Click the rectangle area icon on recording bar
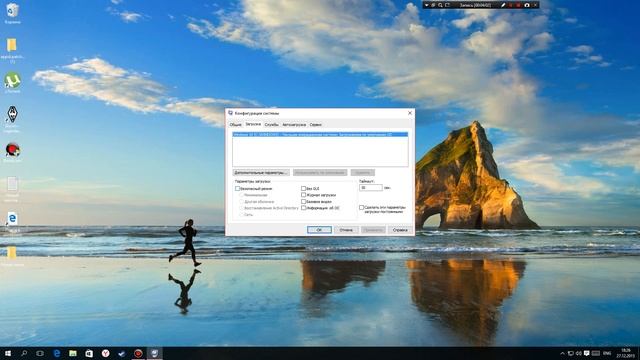This screenshot has height=360, width=640. pyautogui.click(x=447, y=5)
